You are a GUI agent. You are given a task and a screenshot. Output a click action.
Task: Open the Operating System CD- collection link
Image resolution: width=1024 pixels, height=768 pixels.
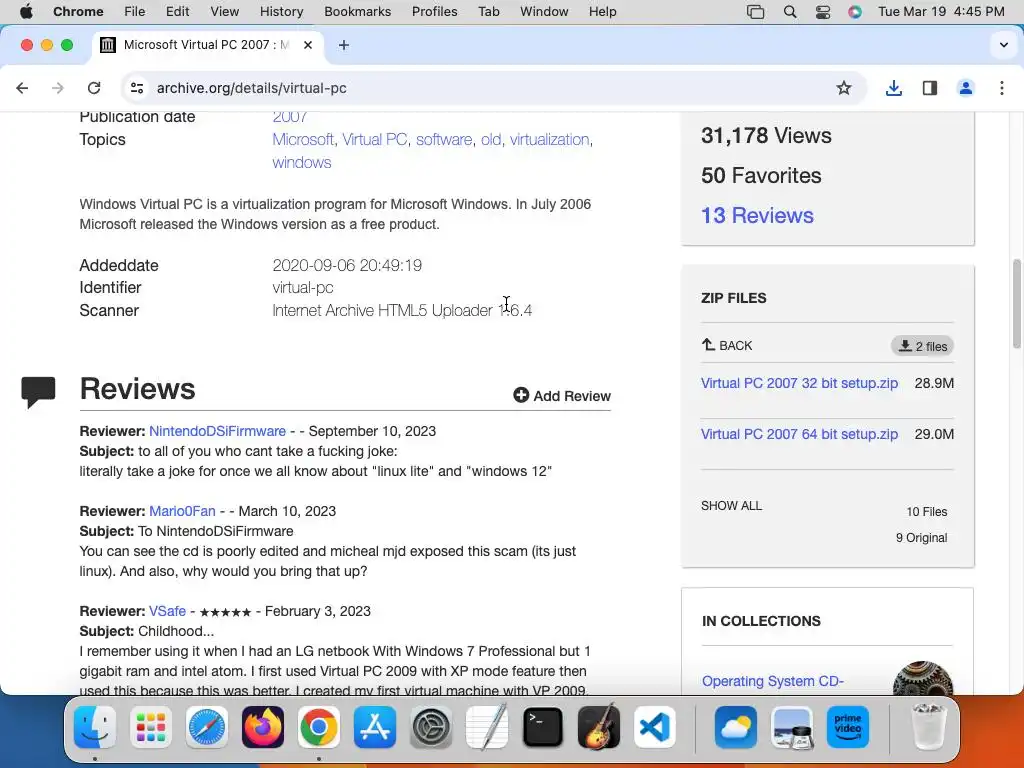pyautogui.click(x=773, y=681)
